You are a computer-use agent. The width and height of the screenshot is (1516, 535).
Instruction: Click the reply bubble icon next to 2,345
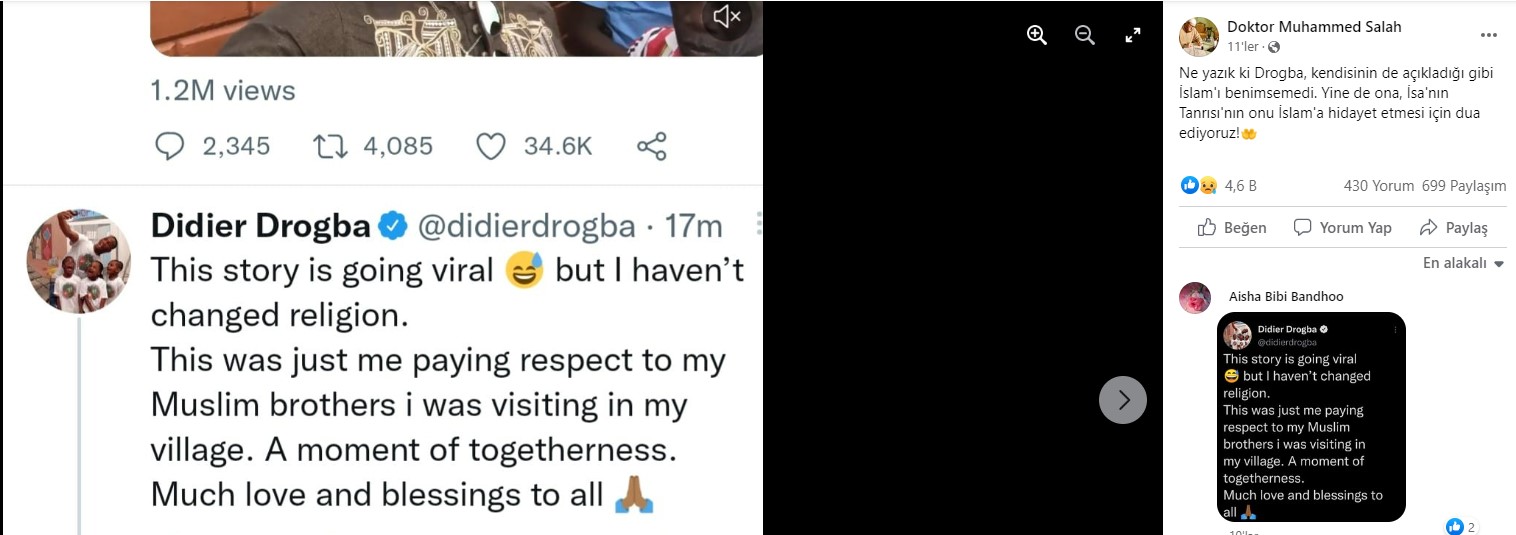coord(171,146)
